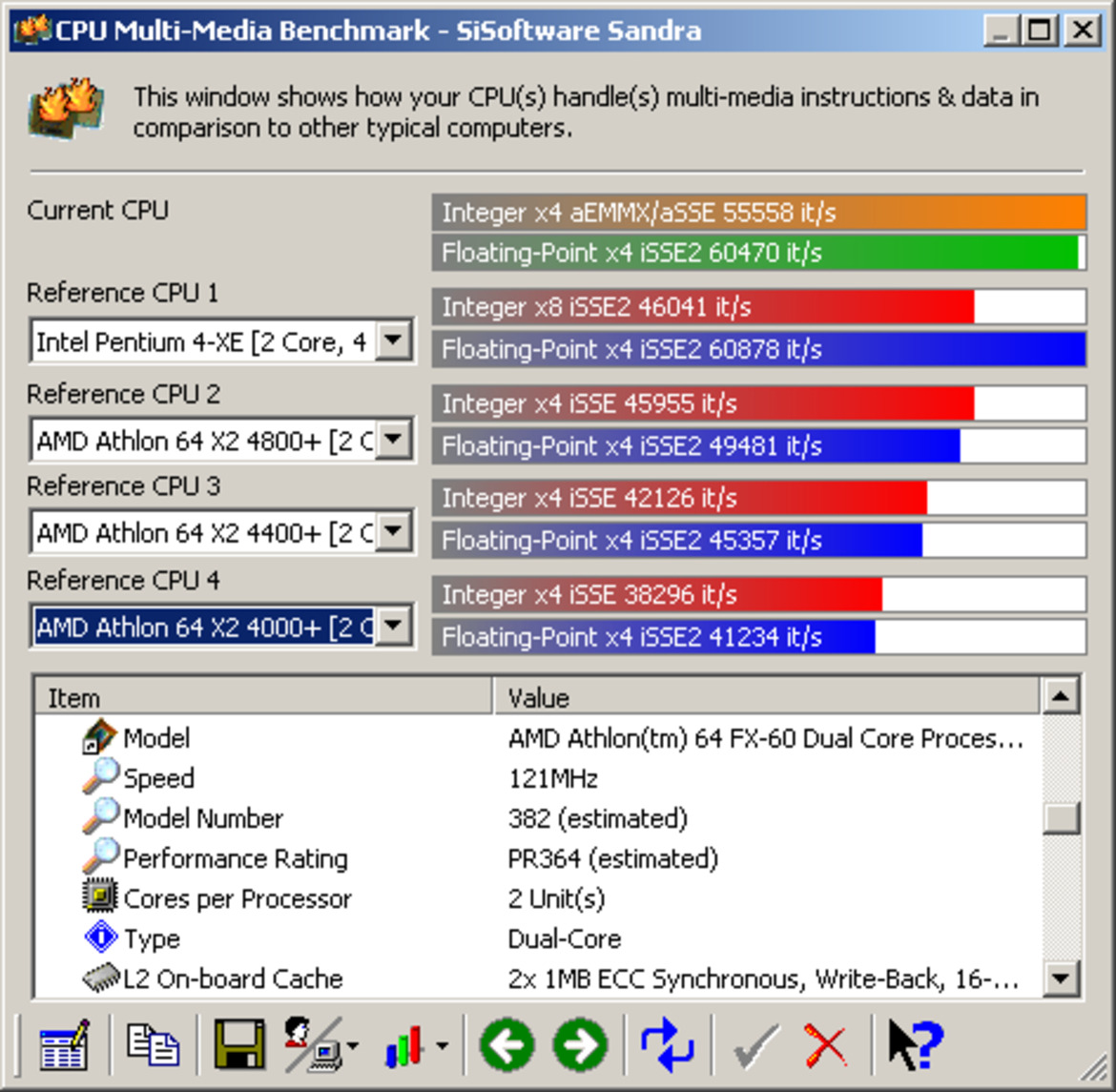Viewport: 1116px width, 1092px height.
Task: Click the Integer x4 iSSE 42126 bar
Action: [x=758, y=498]
